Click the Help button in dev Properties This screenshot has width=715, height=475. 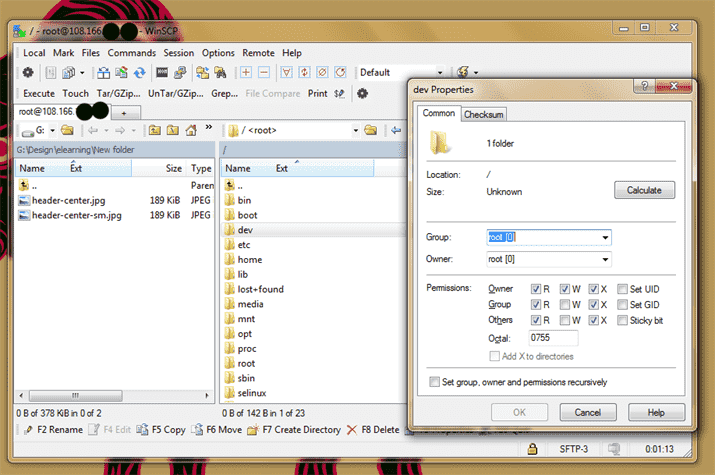pos(656,412)
